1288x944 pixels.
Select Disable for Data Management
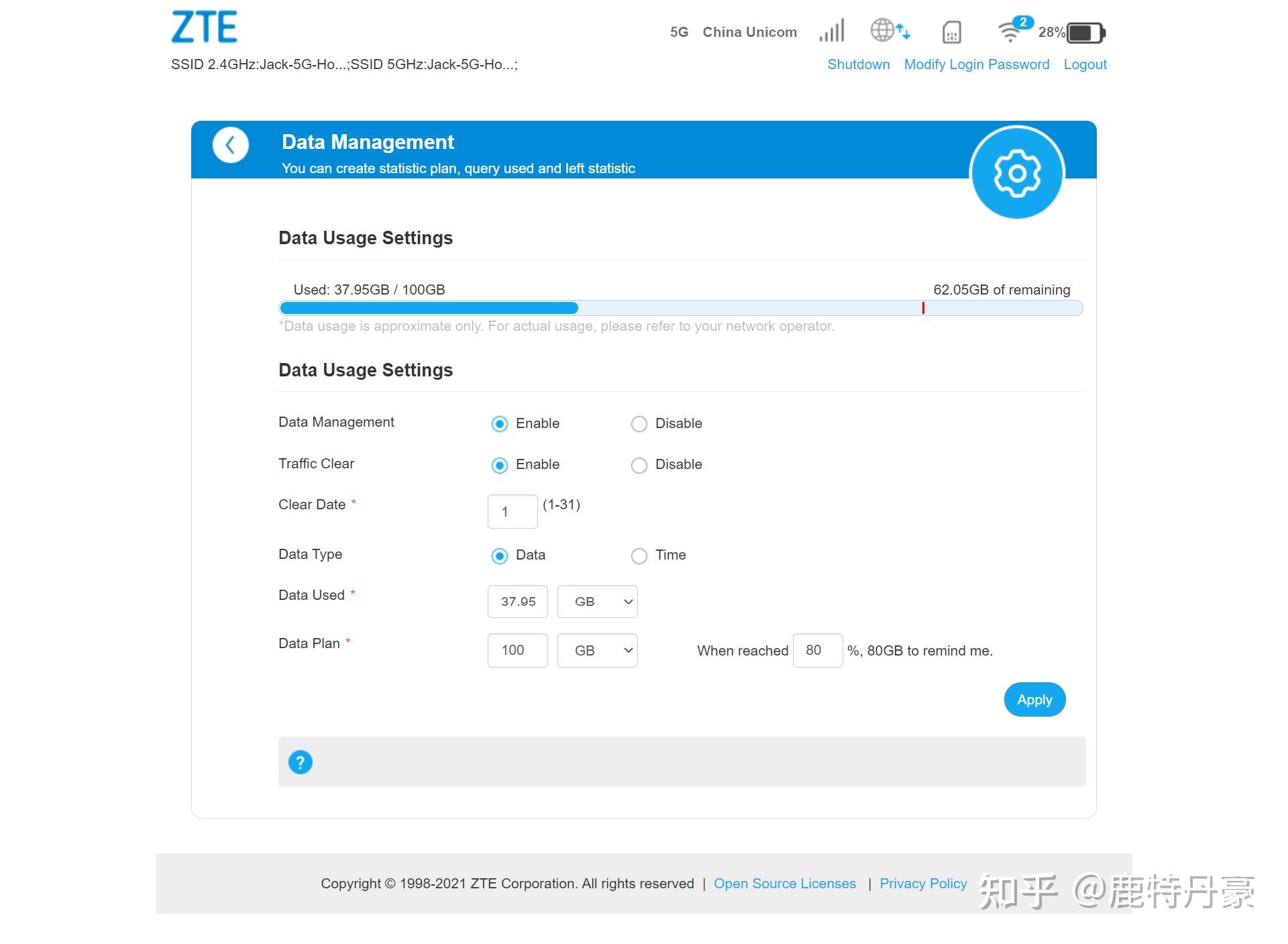(x=639, y=424)
